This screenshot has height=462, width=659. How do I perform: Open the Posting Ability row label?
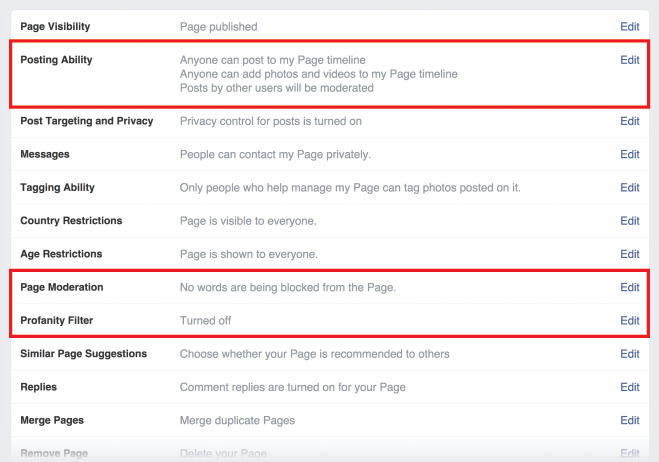pyautogui.click(x=56, y=60)
